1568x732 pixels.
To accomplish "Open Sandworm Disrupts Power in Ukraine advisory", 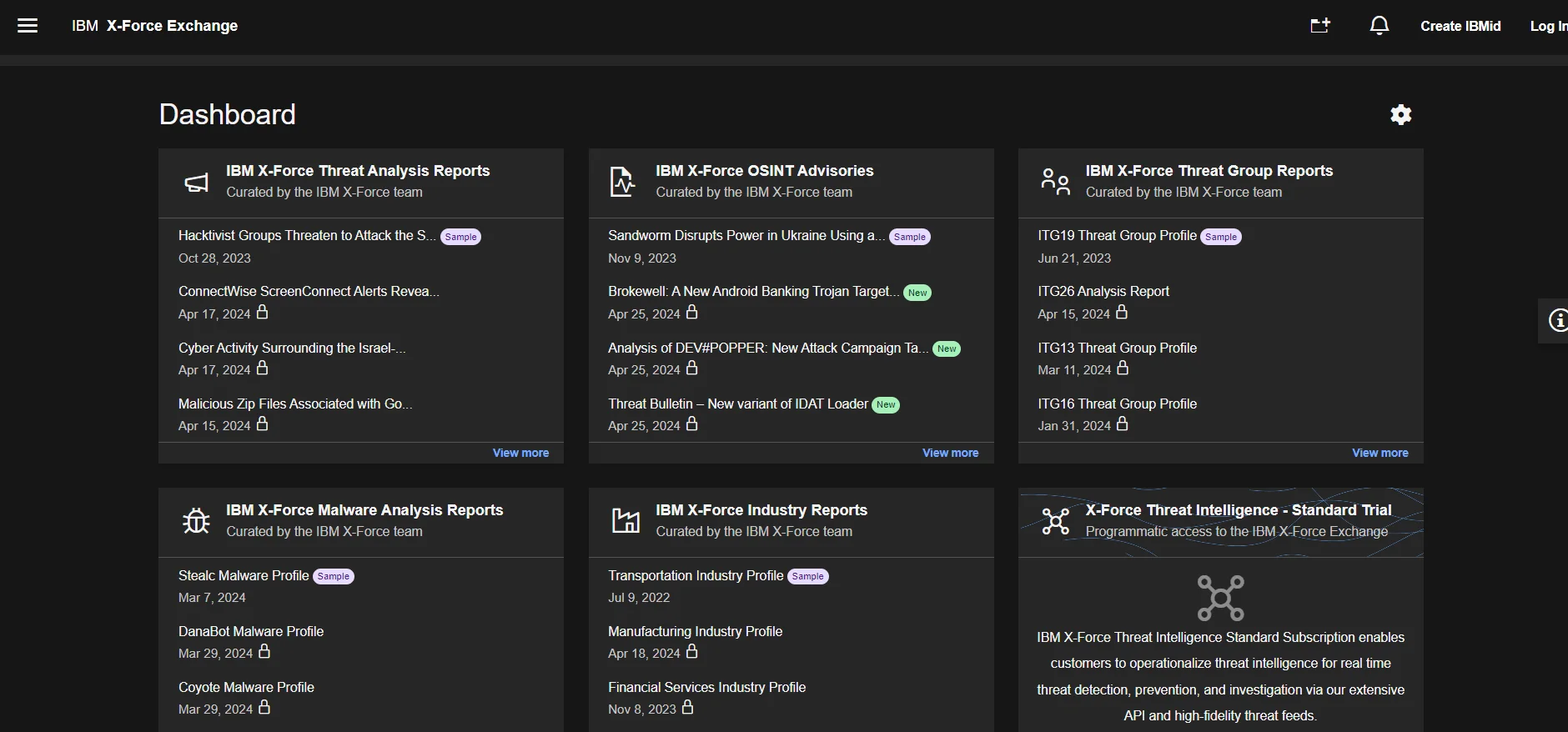I will click(746, 236).
